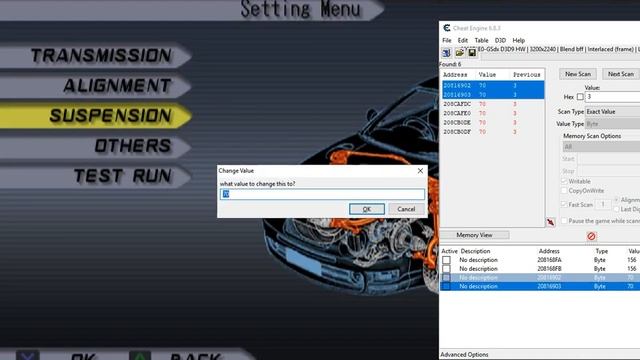Select found address 208CB0DE in results
640x360 pixels.
coord(493,122)
